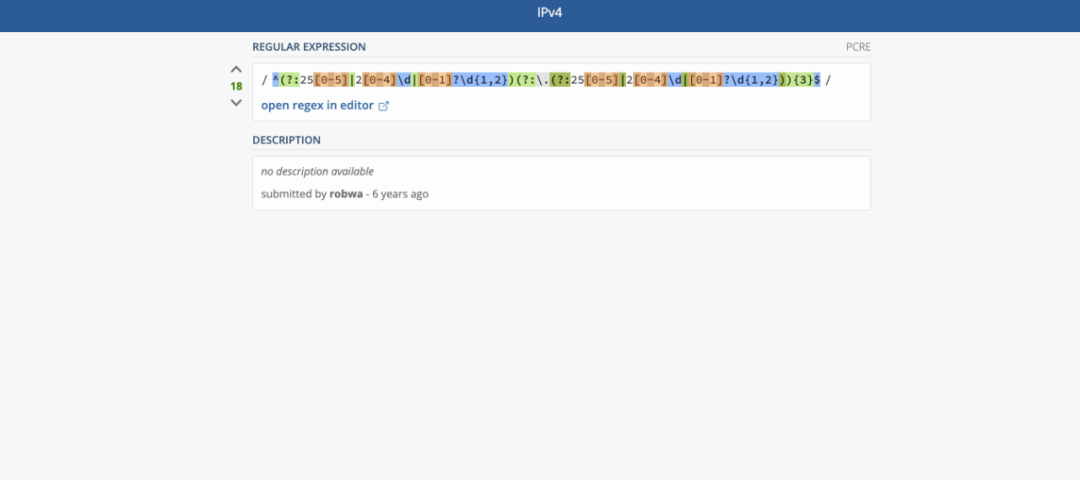Open the author profile robwa
The image size is (1080, 480).
(346, 194)
